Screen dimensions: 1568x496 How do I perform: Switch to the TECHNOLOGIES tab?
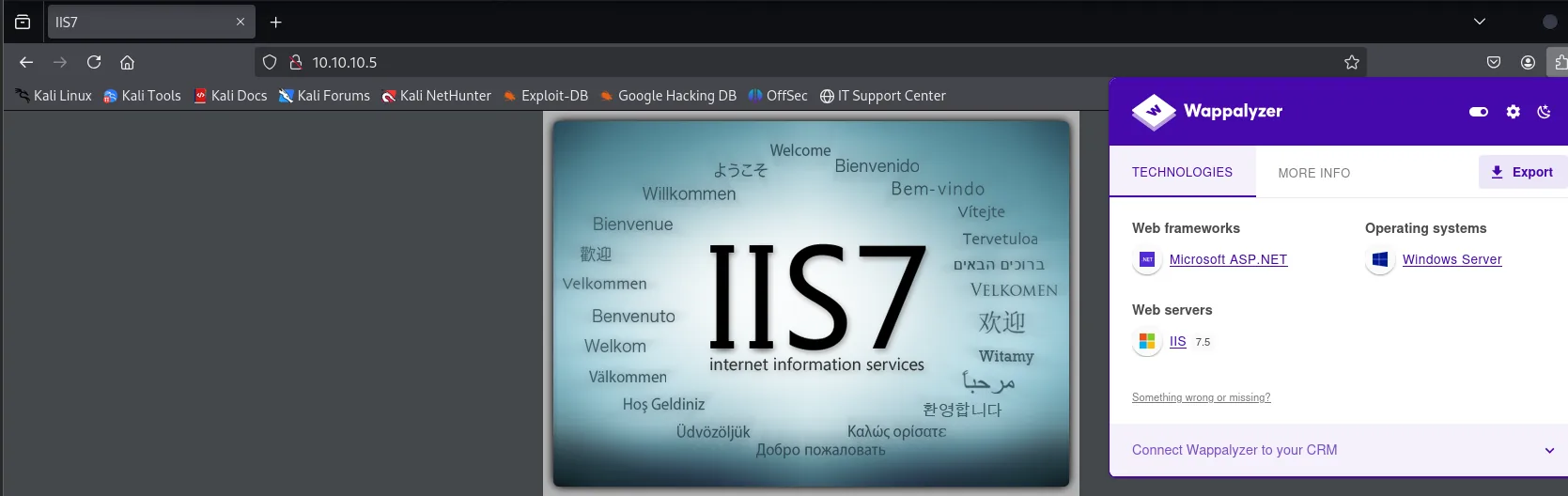click(x=1182, y=172)
